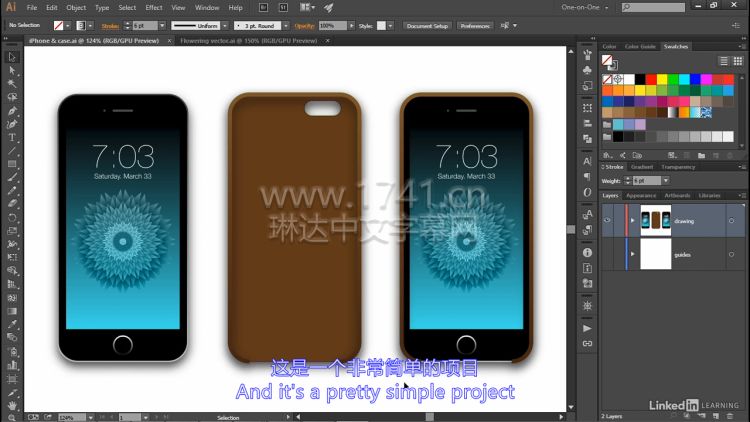The image size is (750, 422).
Task: Switch to the Flowering vector.ai document tab
Action: 249,41
